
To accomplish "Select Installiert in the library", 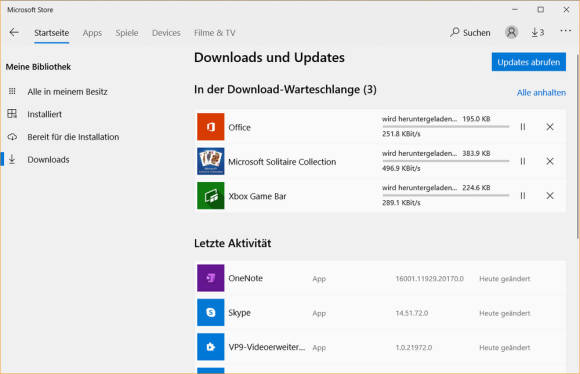I will [x=44, y=114].
